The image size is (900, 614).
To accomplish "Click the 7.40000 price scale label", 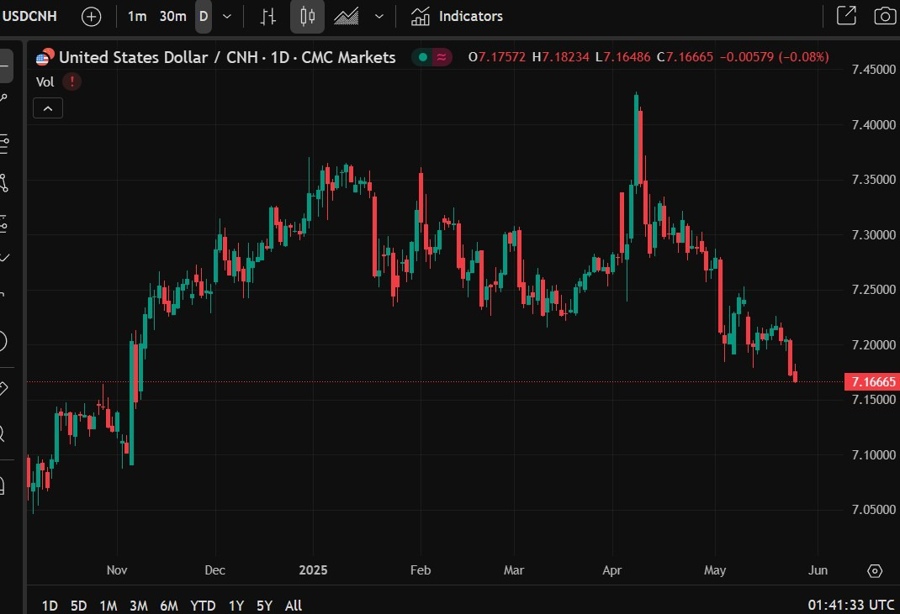I will pyautogui.click(x=874, y=125).
